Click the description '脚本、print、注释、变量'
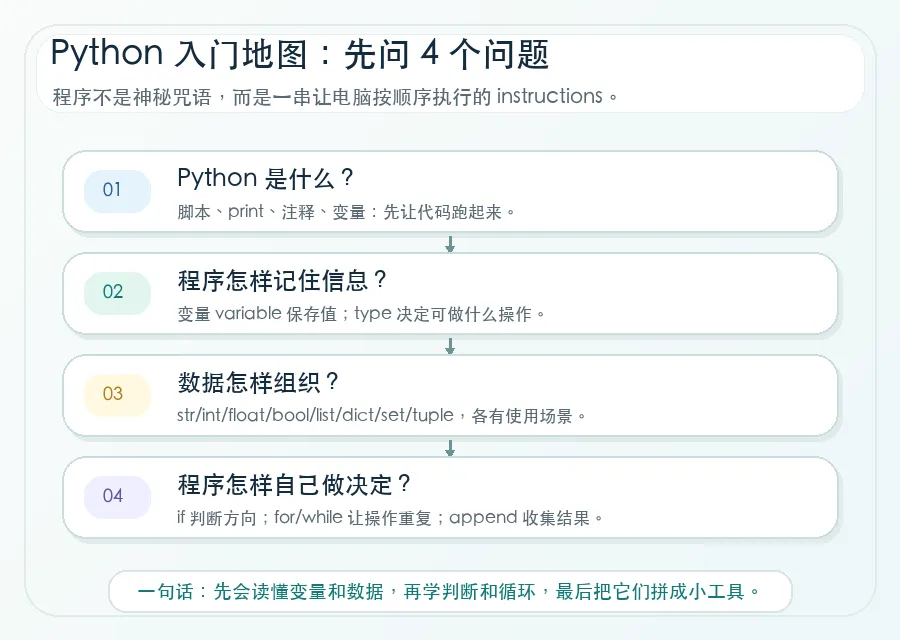The height and width of the screenshot is (640, 900). point(271,212)
